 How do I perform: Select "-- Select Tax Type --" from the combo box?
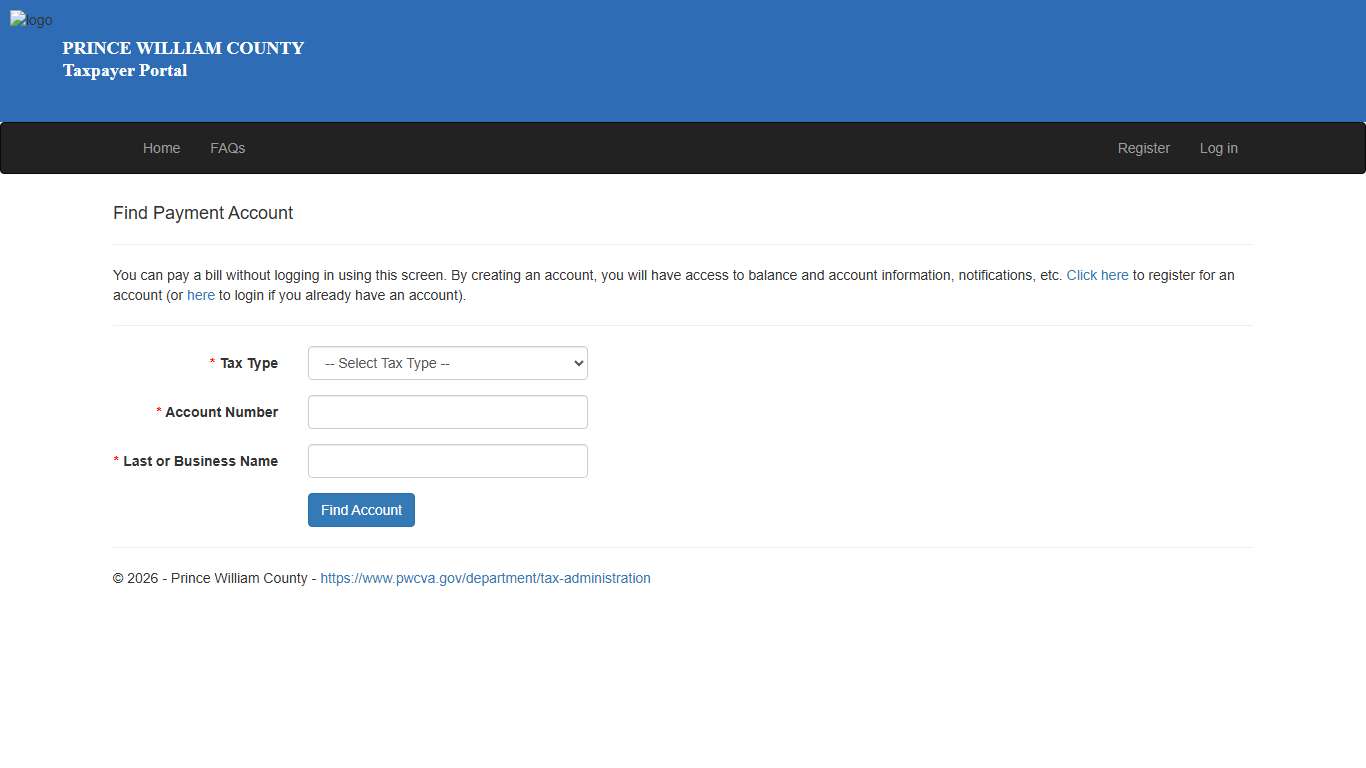447,363
